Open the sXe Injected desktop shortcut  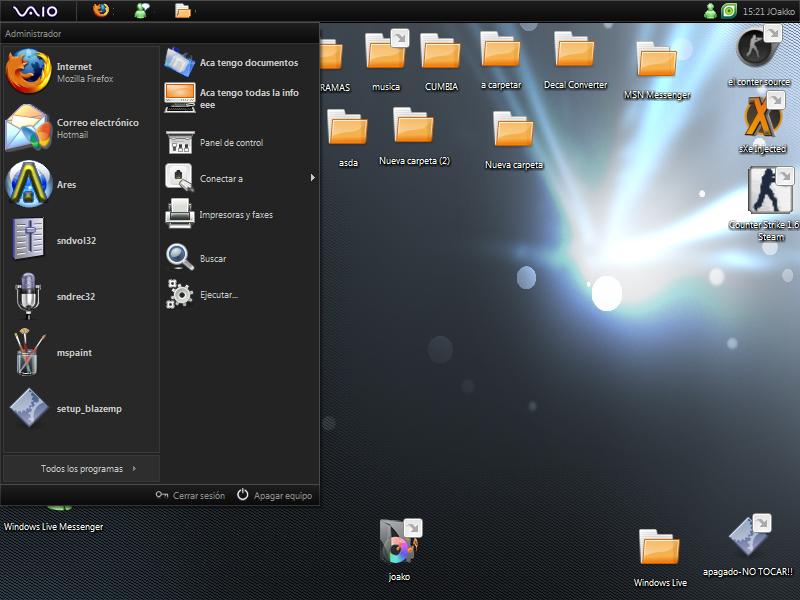coord(763,118)
